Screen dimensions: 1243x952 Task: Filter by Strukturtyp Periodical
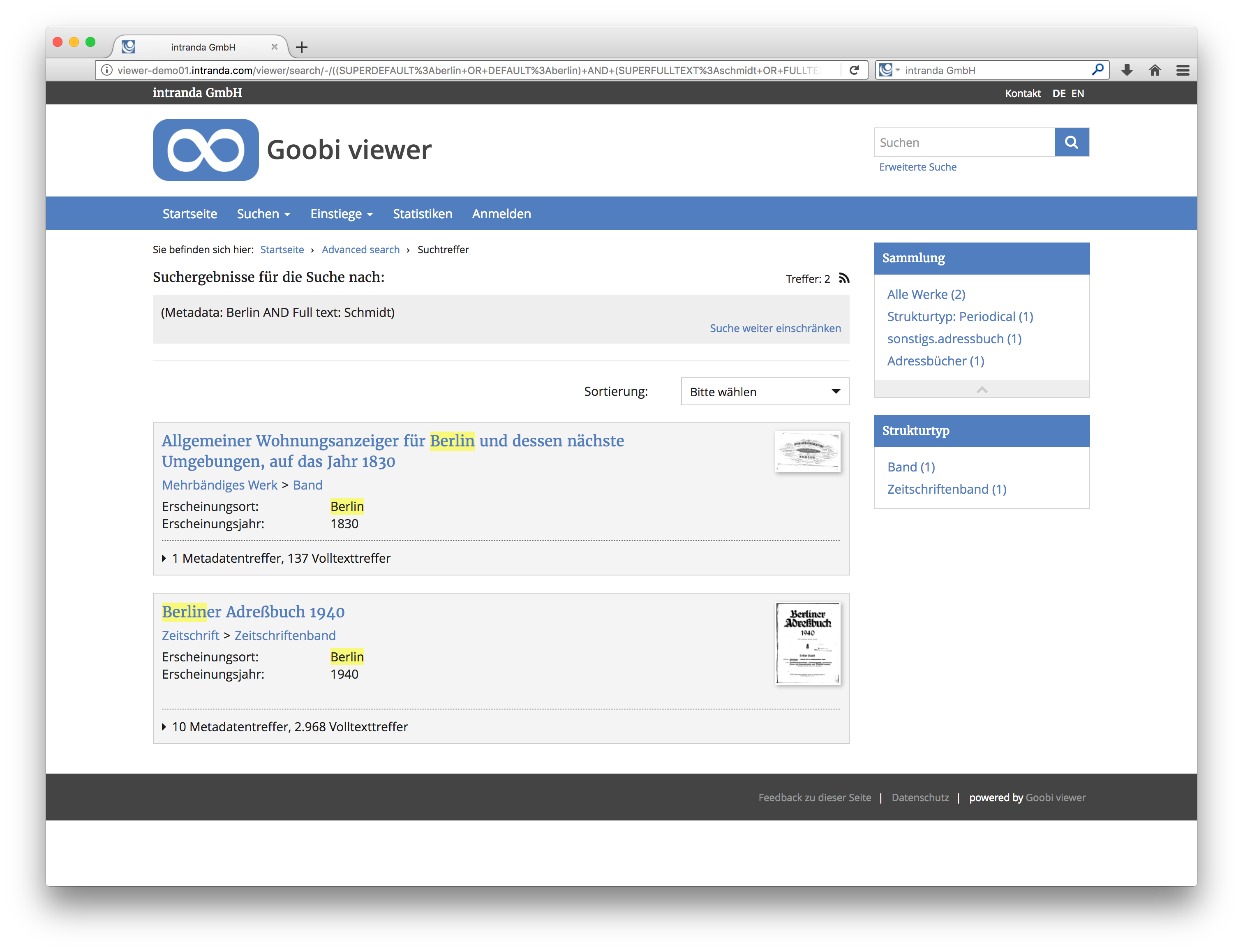[x=960, y=316]
